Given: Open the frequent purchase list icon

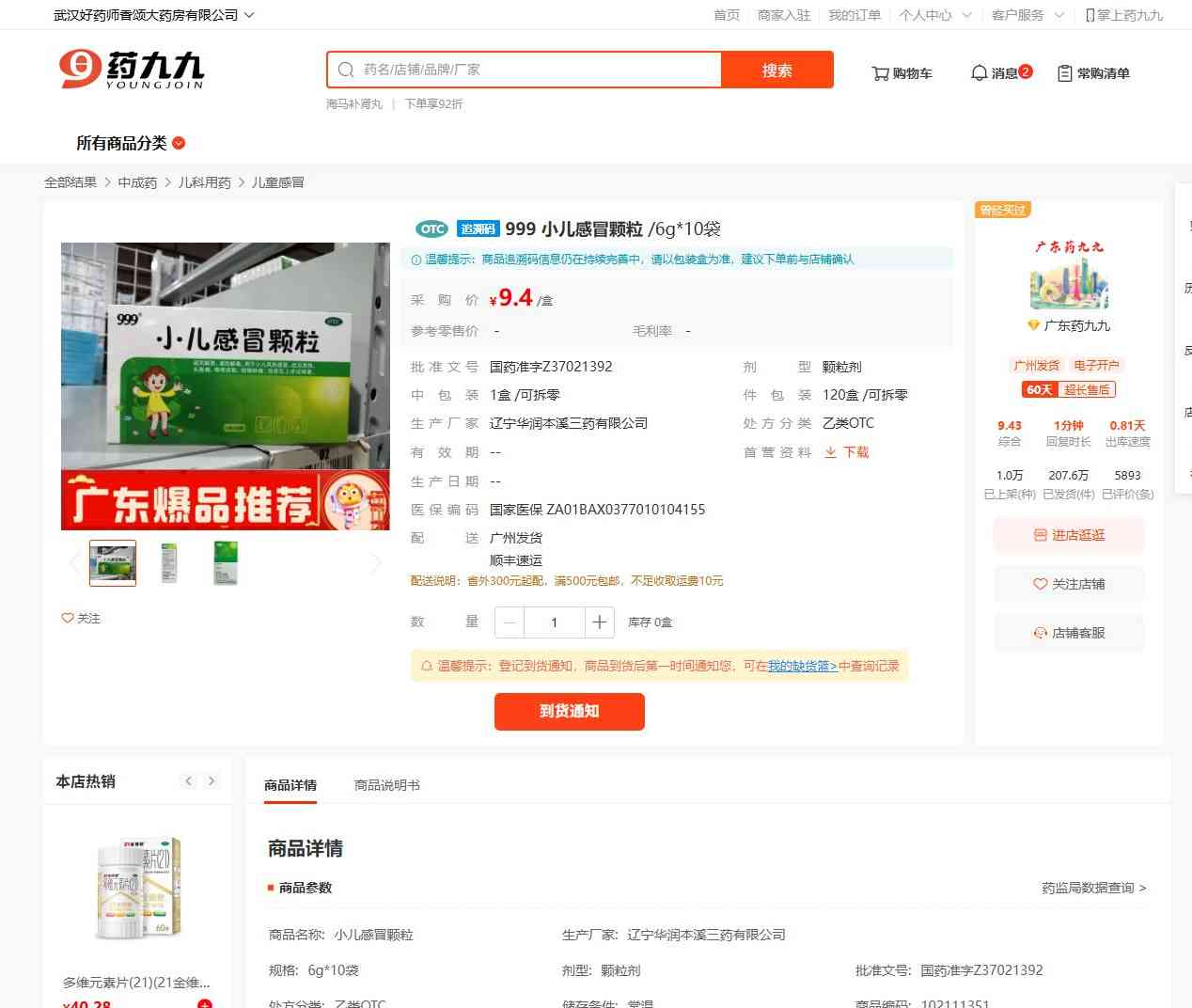Looking at the screenshot, I should pyautogui.click(x=1065, y=73).
